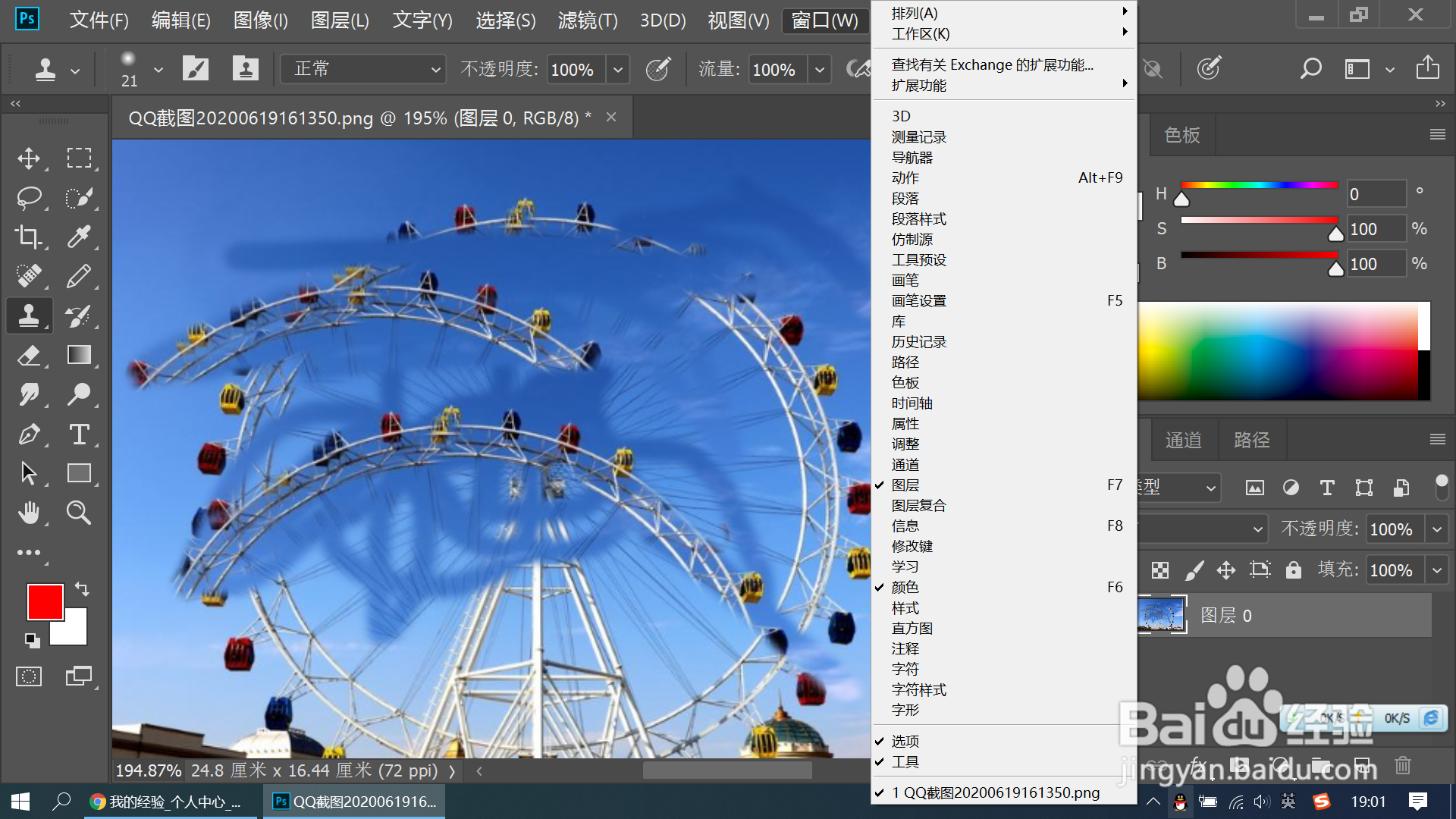Image resolution: width=1456 pixels, height=819 pixels.
Task: Toggle Quick Mask mode
Action: click(x=29, y=676)
